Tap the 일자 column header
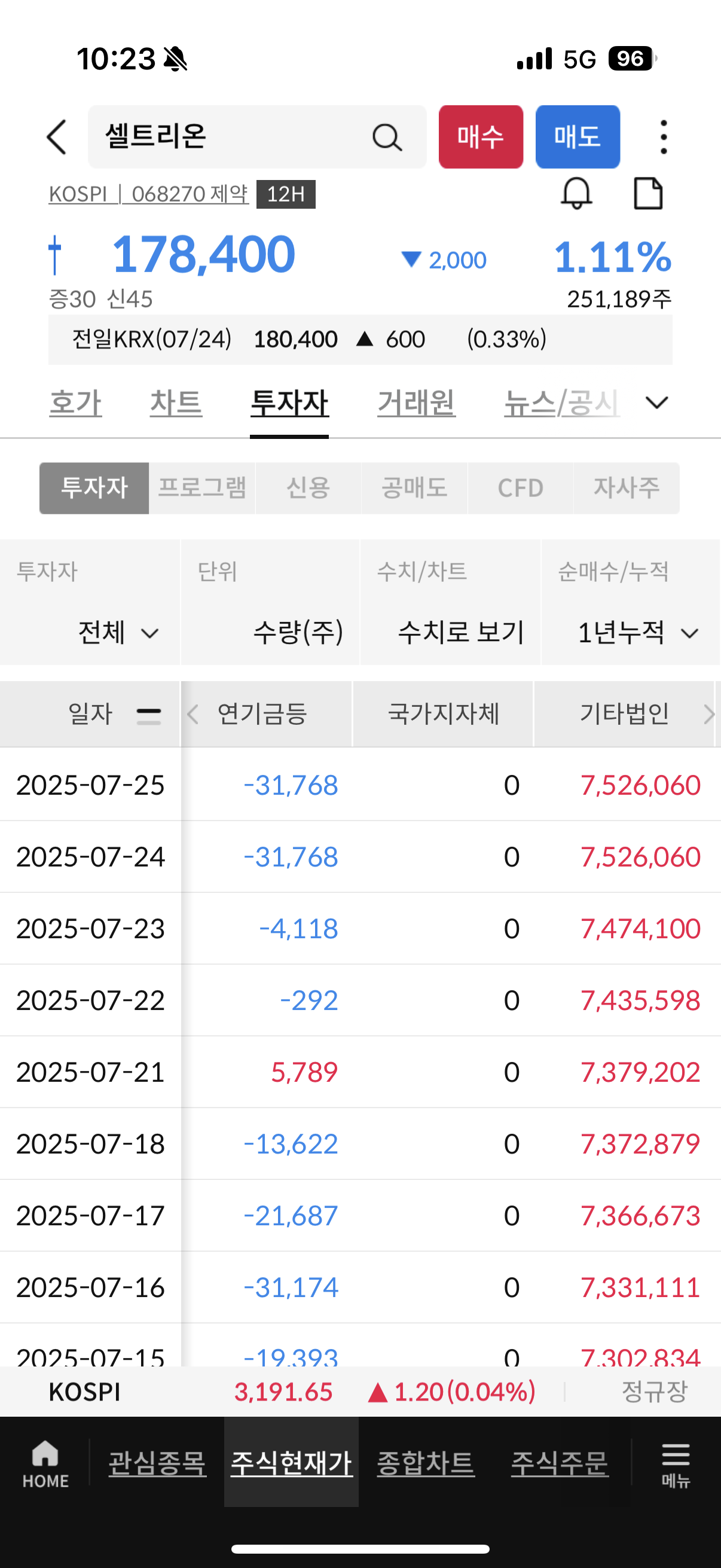This screenshot has height=1568, width=721. [x=90, y=714]
